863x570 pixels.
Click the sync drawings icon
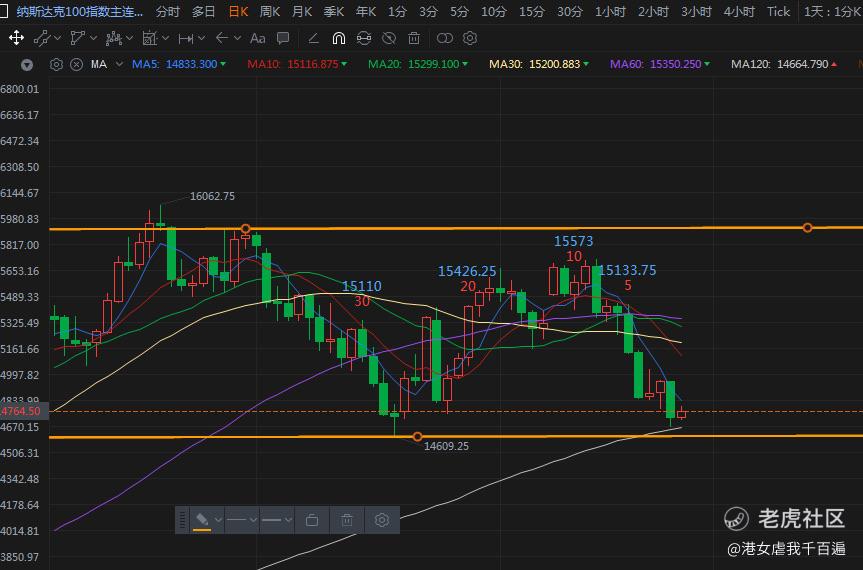(364, 38)
